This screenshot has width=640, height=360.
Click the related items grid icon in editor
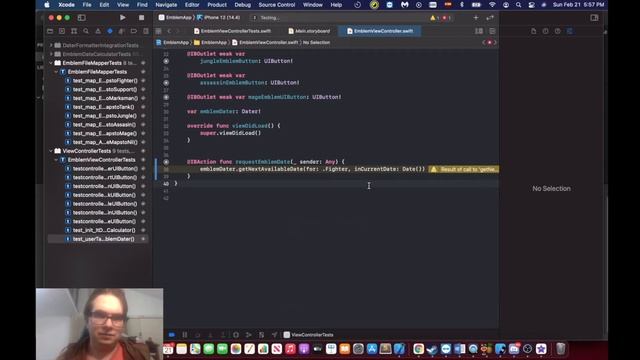158,31
